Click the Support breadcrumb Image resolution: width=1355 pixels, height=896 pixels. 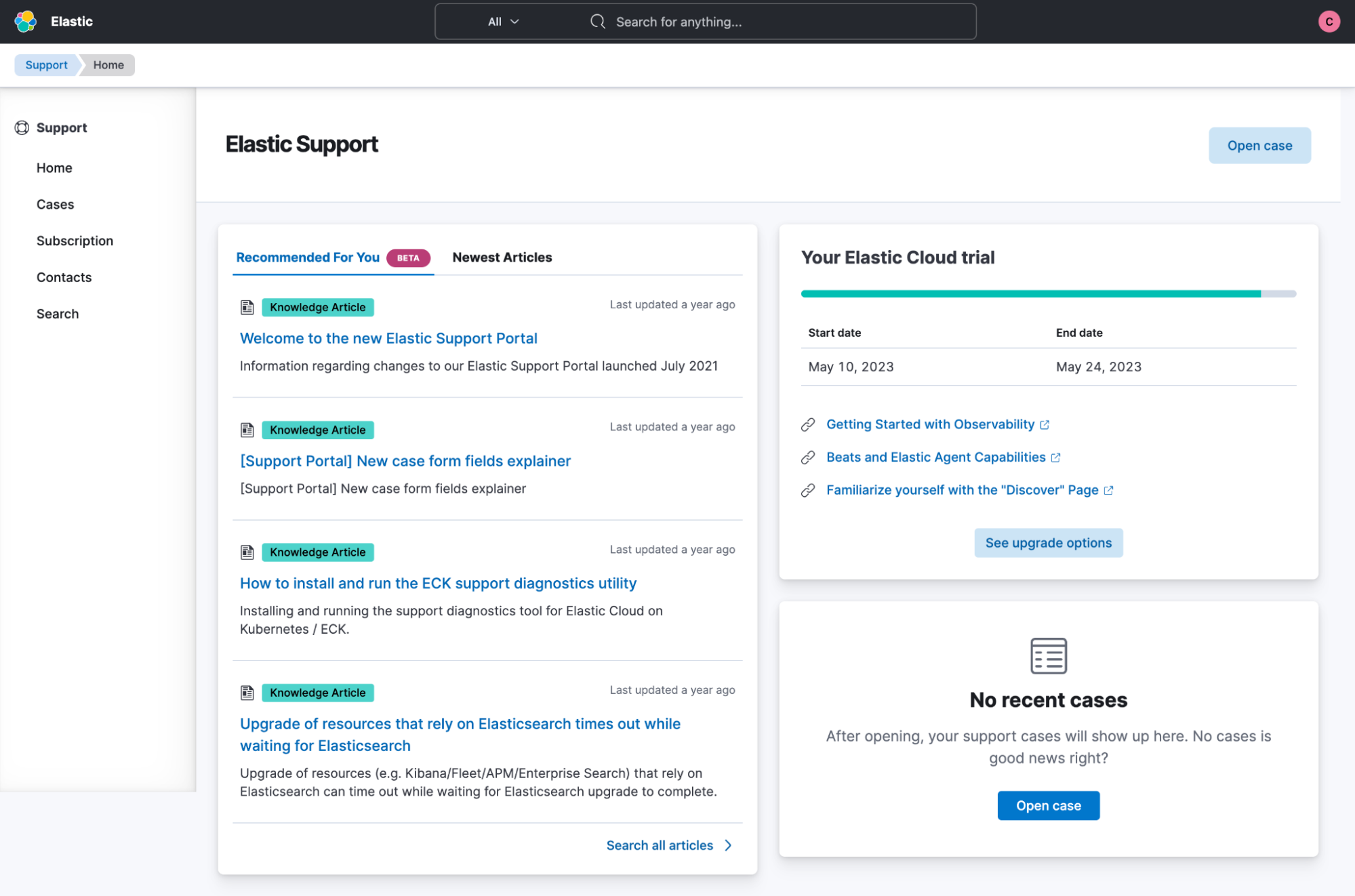[x=46, y=65]
